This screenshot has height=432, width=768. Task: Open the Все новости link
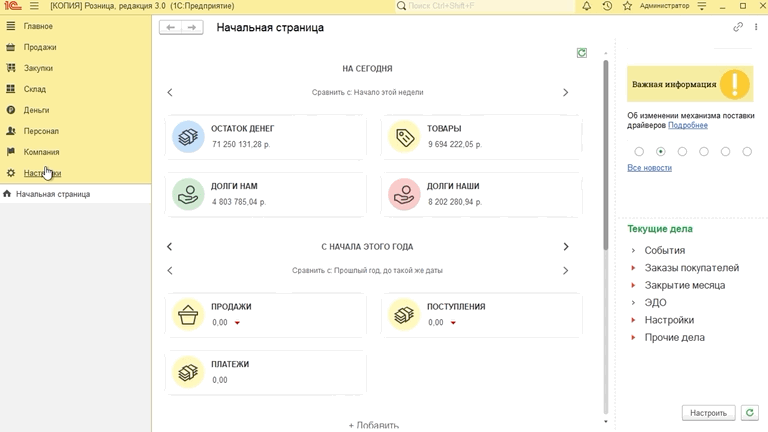click(x=649, y=168)
